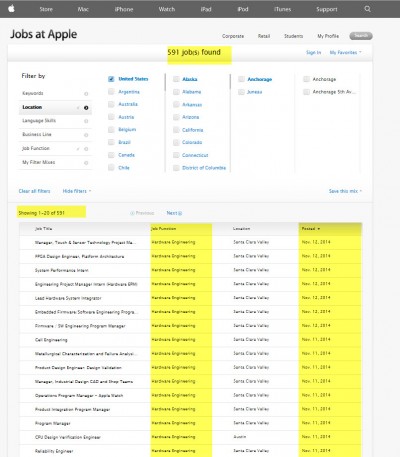Image resolution: width=400 pixels, height=457 pixels.
Task: Click the Location row dark circle icon
Action: pos(86,108)
